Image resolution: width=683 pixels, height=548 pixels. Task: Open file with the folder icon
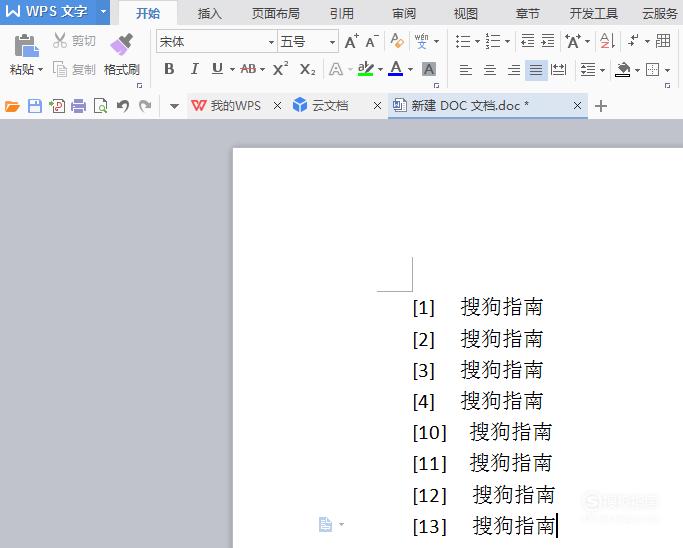tap(12, 106)
